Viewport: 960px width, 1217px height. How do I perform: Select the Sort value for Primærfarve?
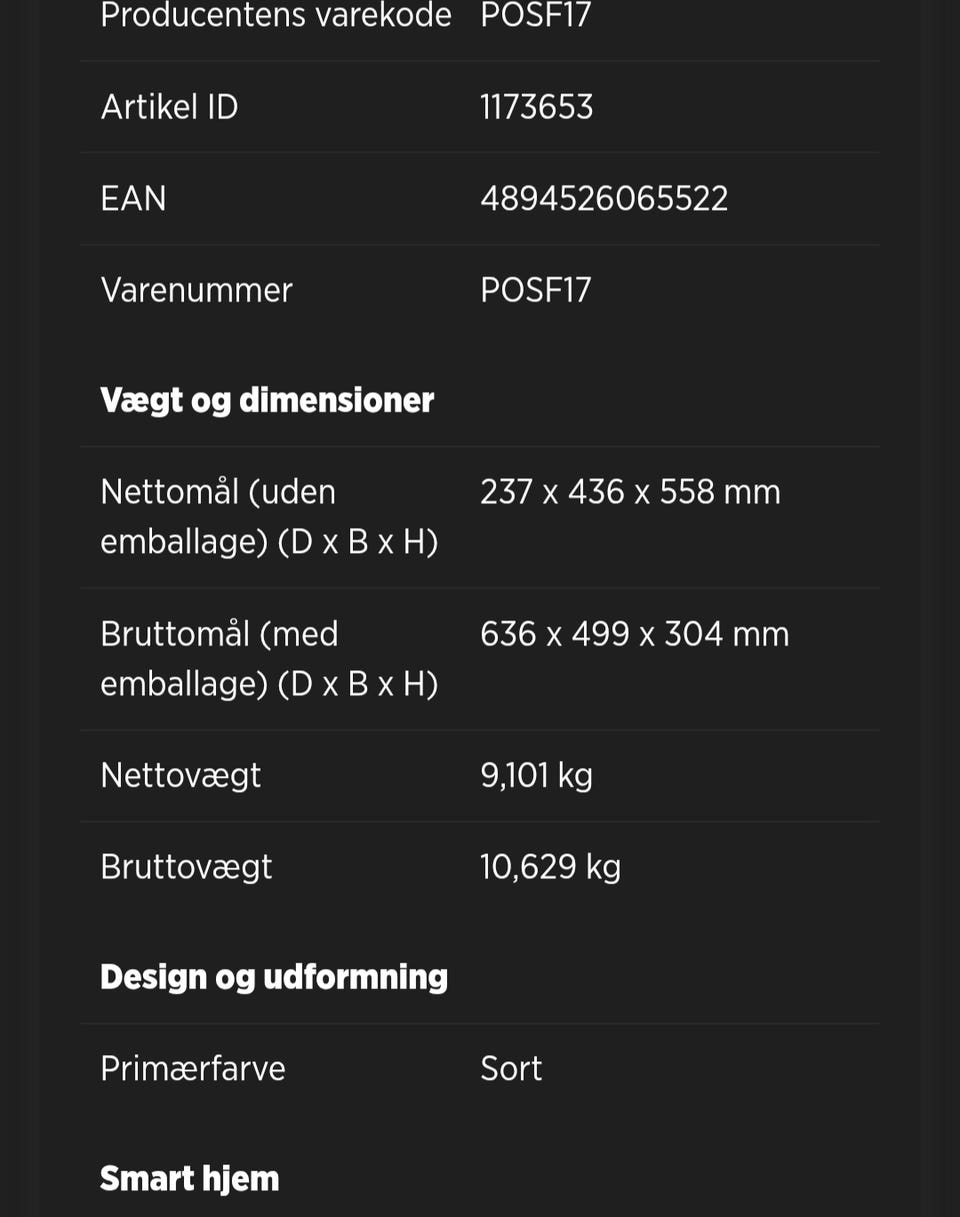coord(510,1068)
